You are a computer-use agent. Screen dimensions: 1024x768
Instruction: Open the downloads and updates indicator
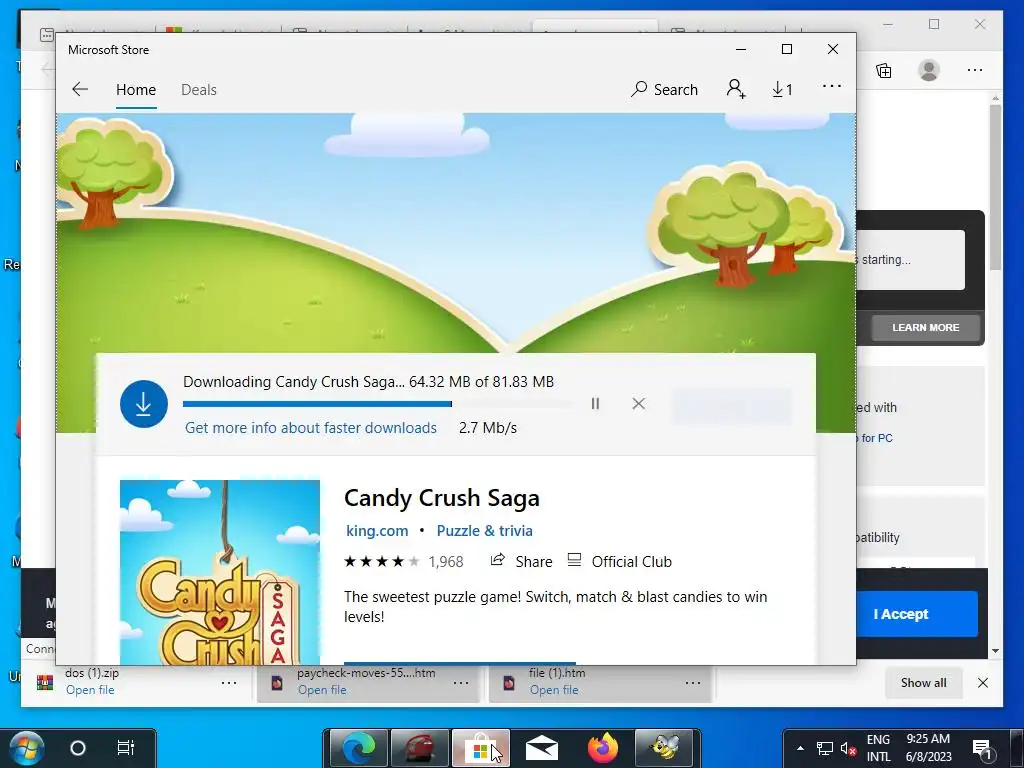(782, 89)
